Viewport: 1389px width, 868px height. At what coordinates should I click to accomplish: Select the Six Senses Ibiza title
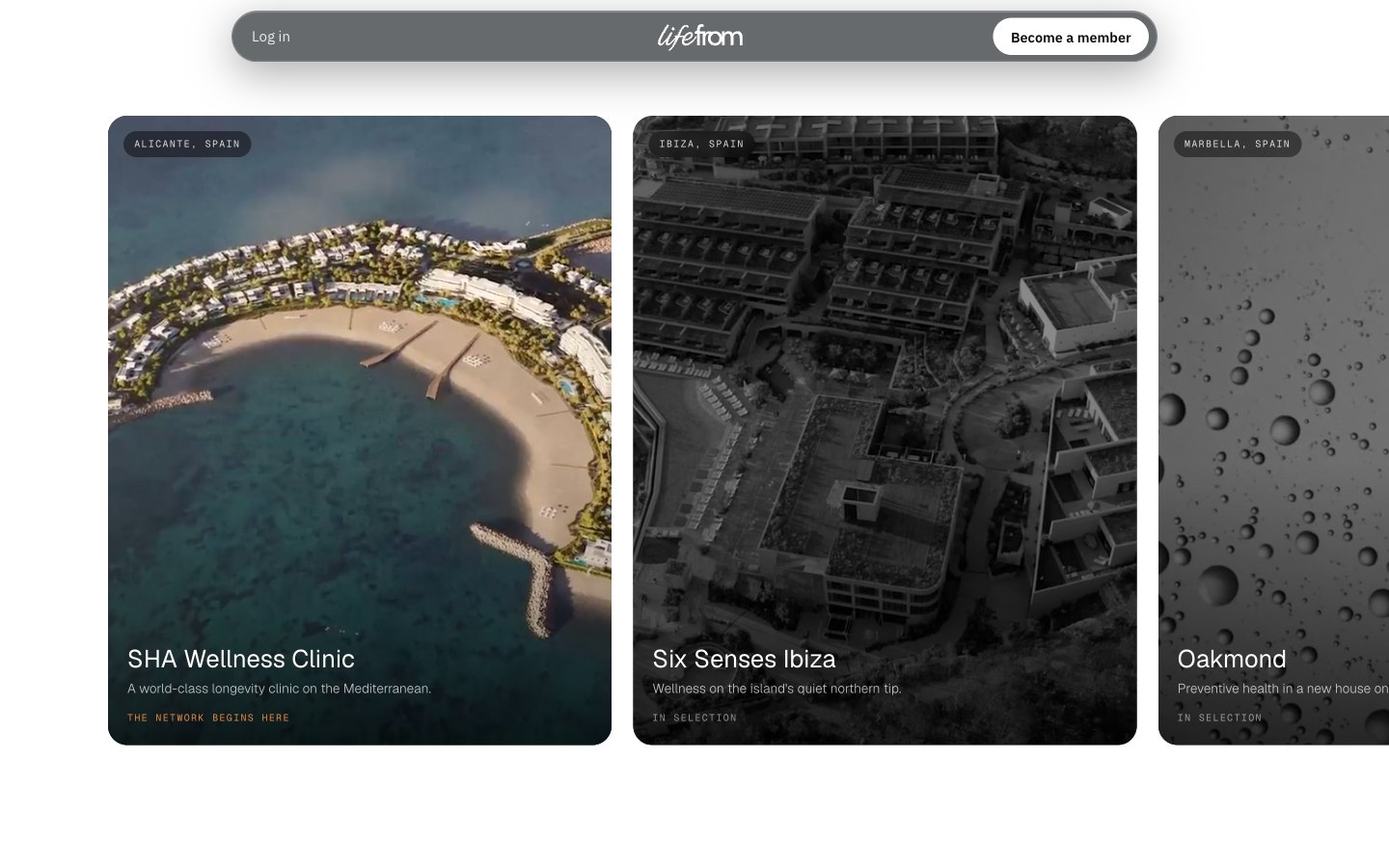click(x=744, y=659)
